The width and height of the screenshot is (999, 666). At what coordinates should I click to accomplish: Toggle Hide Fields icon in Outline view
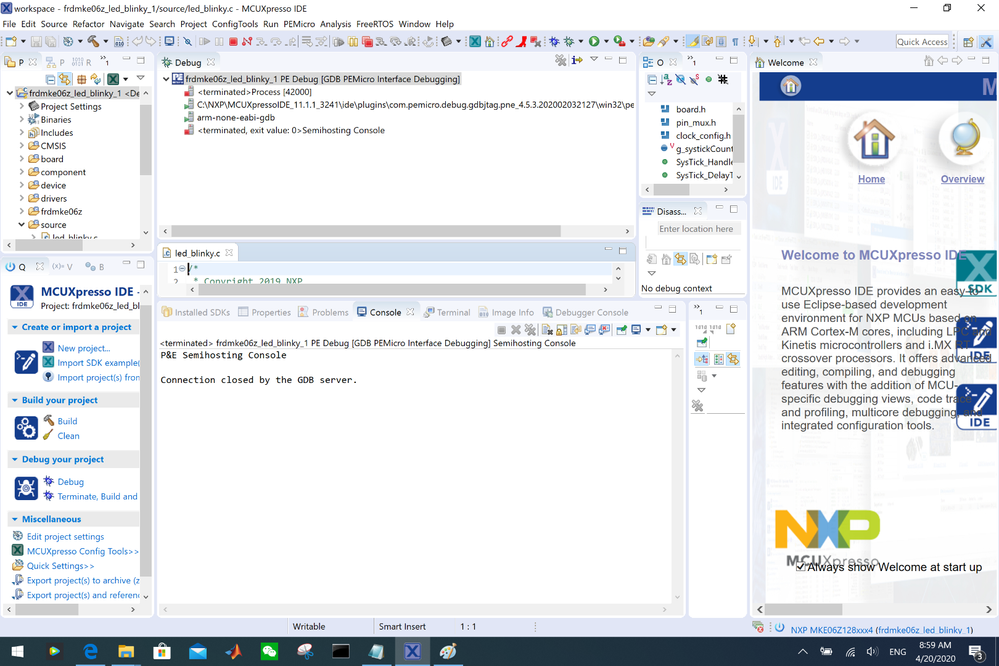tap(680, 80)
